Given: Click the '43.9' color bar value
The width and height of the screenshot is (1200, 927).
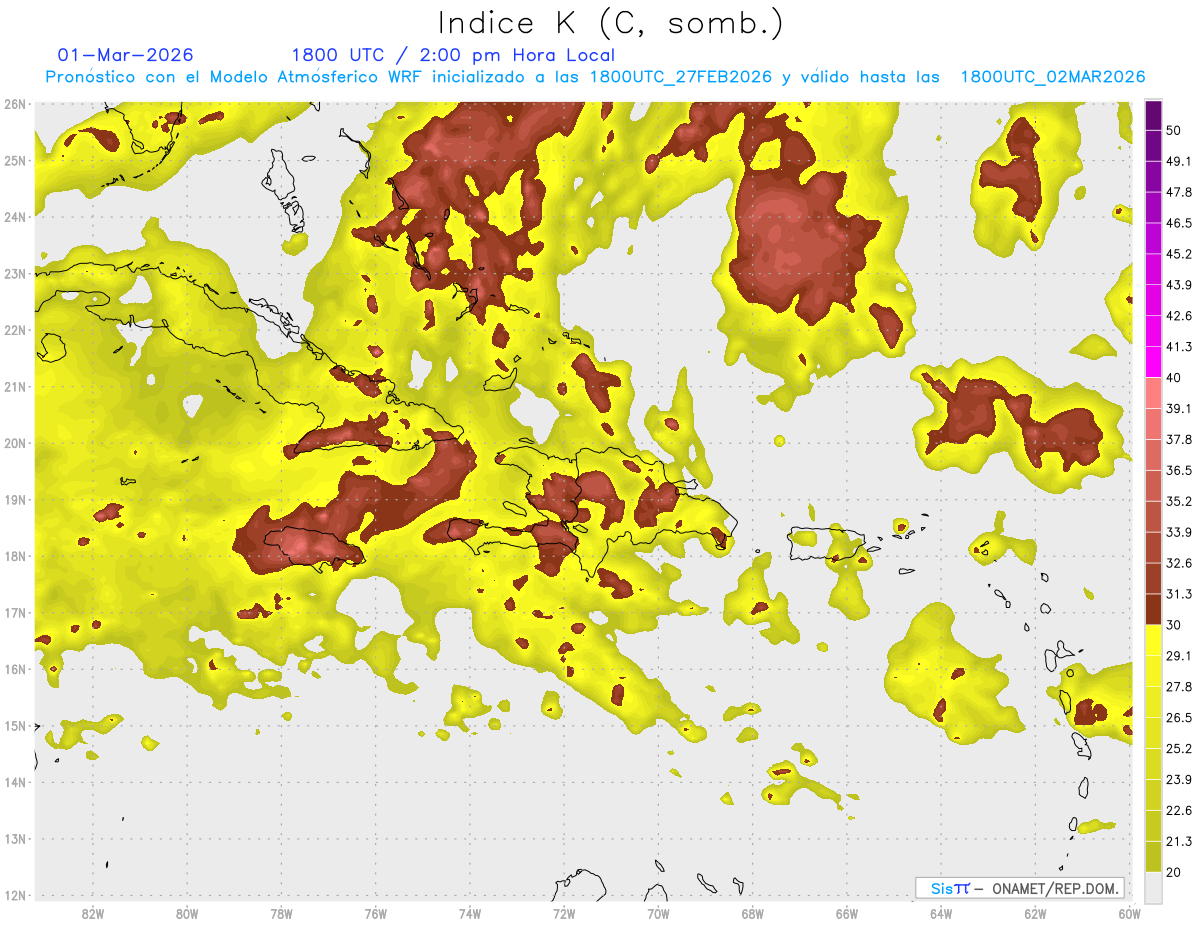Looking at the screenshot, I should click(x=1179, y=286).
